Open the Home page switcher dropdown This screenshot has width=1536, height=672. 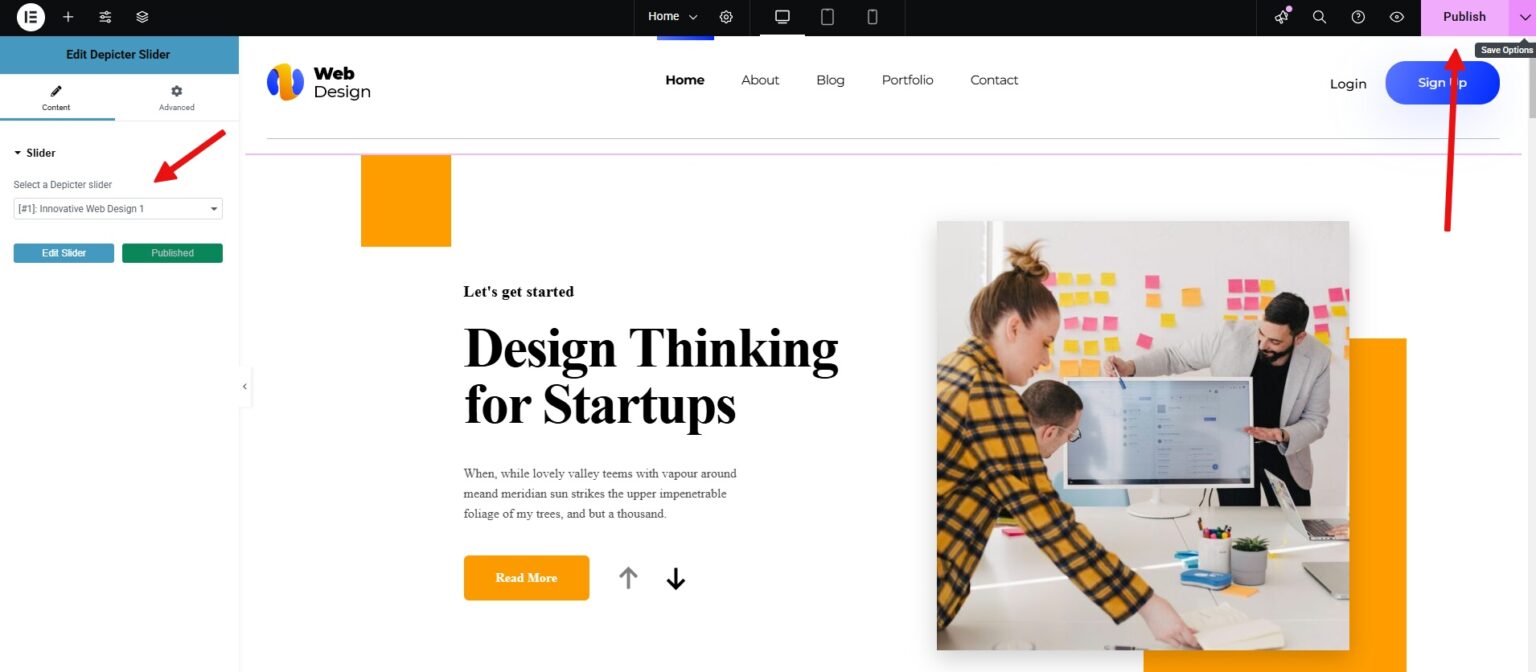[672, 16]
